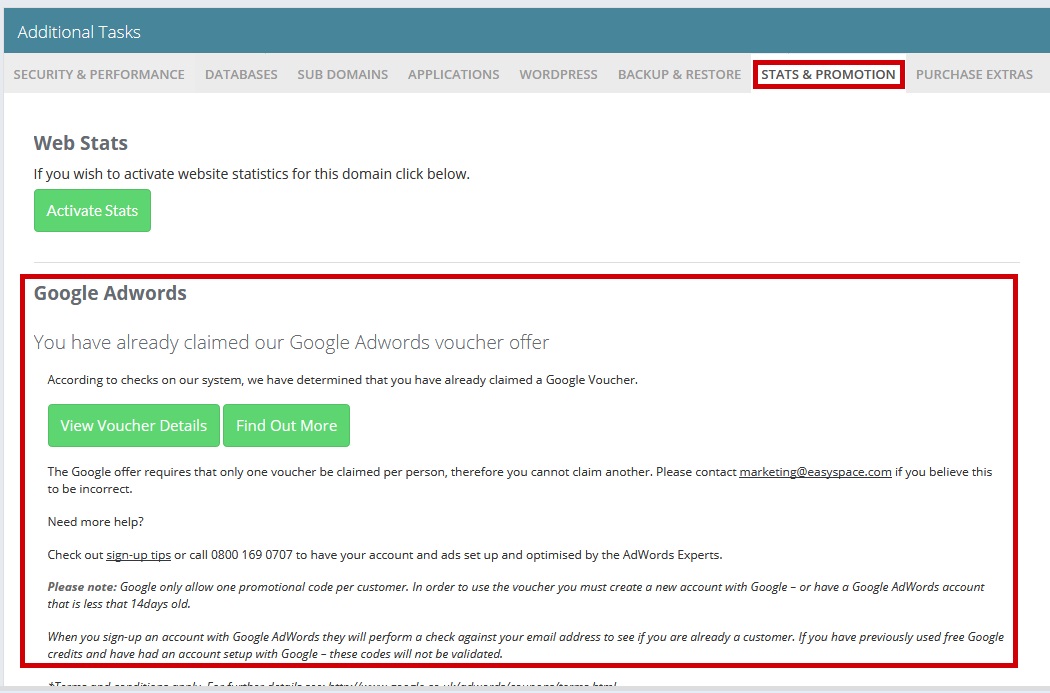Open the Purchase Extras tab
The image size is (1050, 693).
tap(974, 74)
